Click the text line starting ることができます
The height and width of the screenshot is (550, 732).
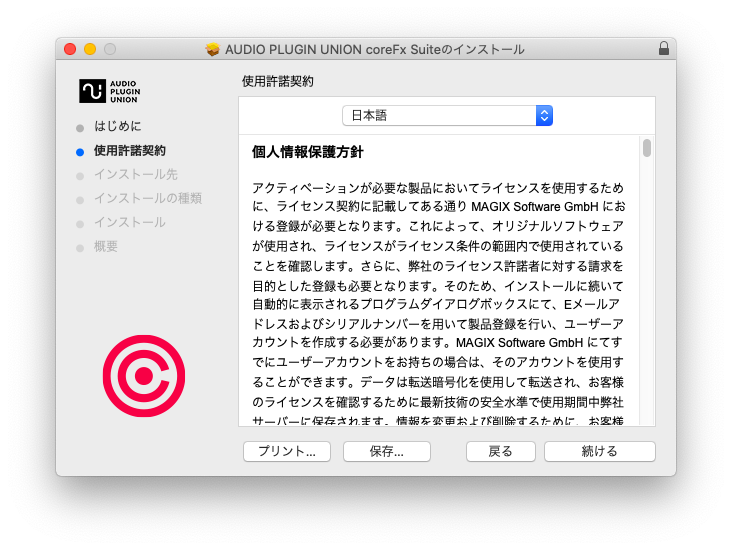[438, 382]
